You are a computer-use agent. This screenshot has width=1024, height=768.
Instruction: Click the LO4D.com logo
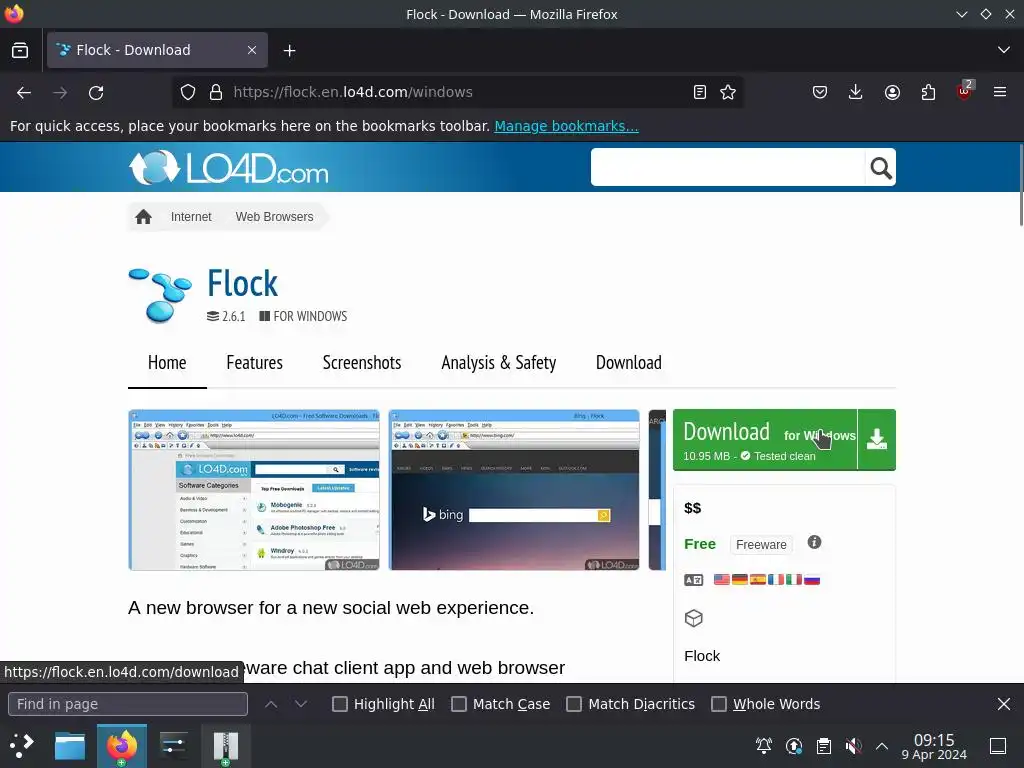229,168
